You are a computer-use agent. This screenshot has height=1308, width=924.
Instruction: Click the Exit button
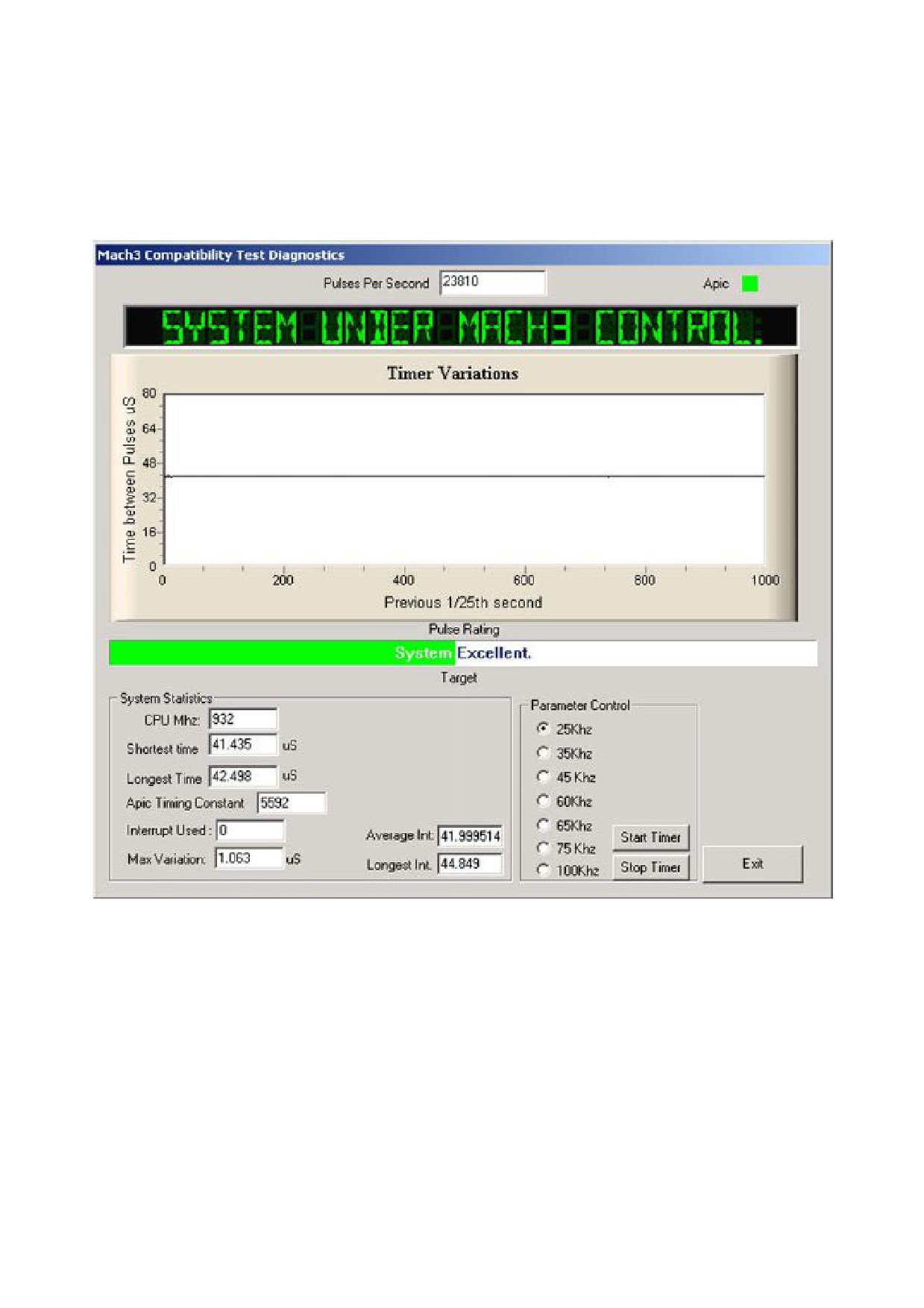tap(752, 864)
